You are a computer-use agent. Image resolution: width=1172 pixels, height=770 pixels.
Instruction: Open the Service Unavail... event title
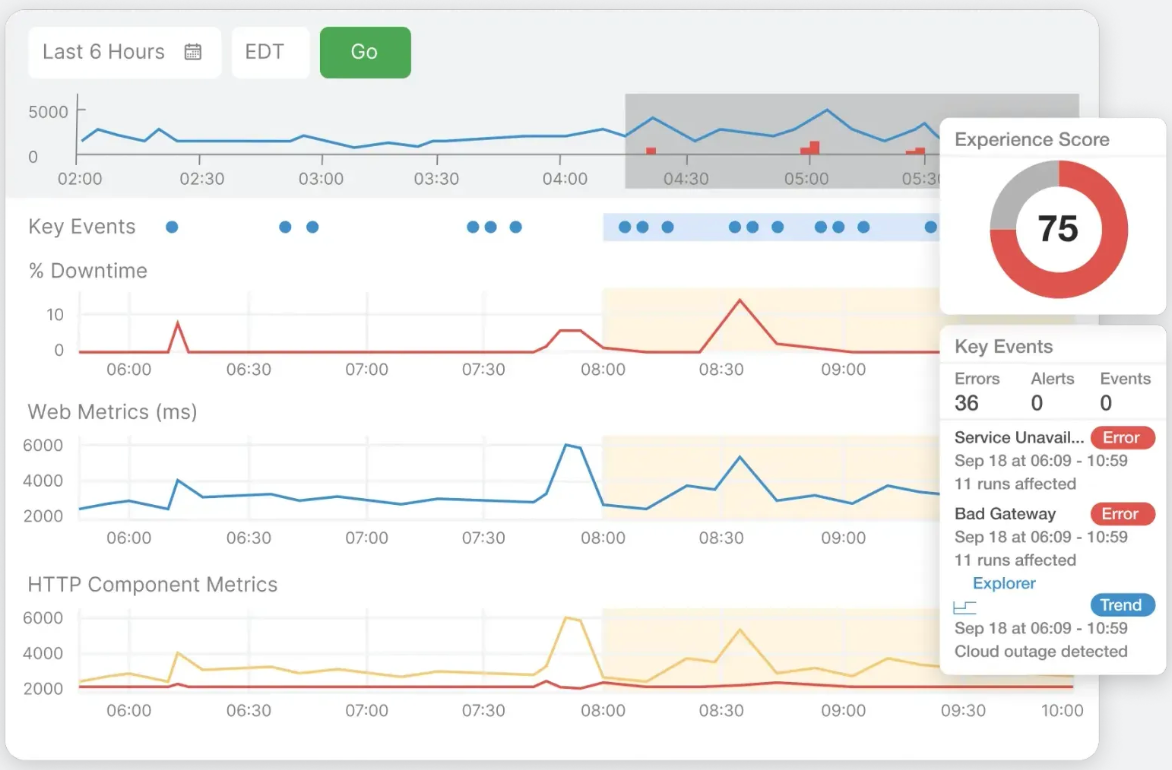(x=1019, y=437)
